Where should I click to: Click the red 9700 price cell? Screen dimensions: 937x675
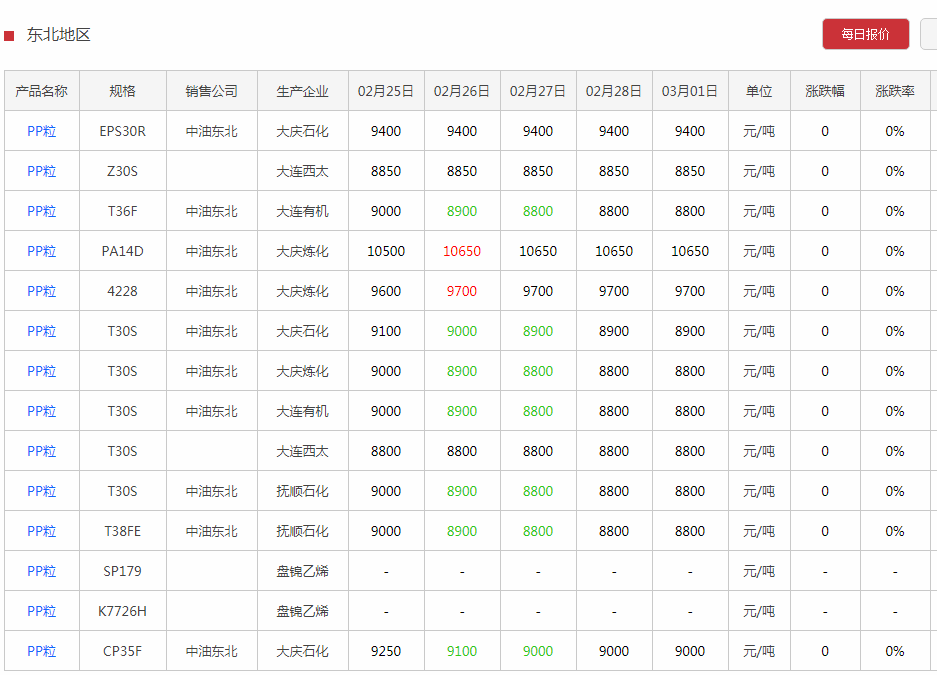click(462, 291)
